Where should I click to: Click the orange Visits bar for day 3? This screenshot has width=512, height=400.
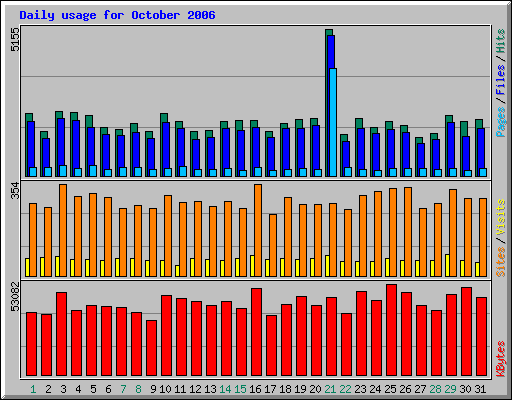(63, 230)
